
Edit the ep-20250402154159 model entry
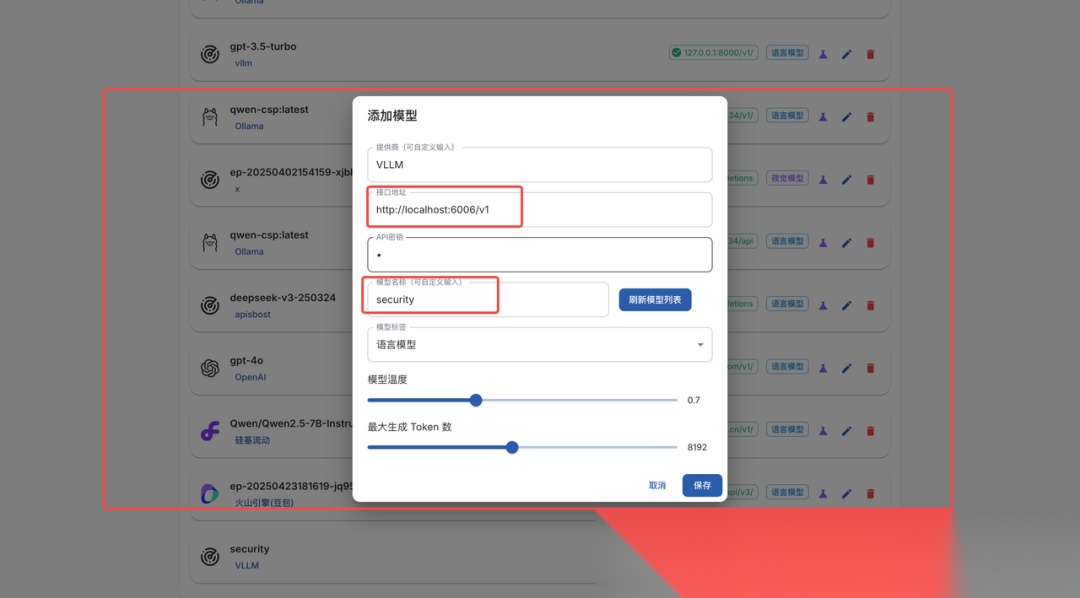(847, 179)
